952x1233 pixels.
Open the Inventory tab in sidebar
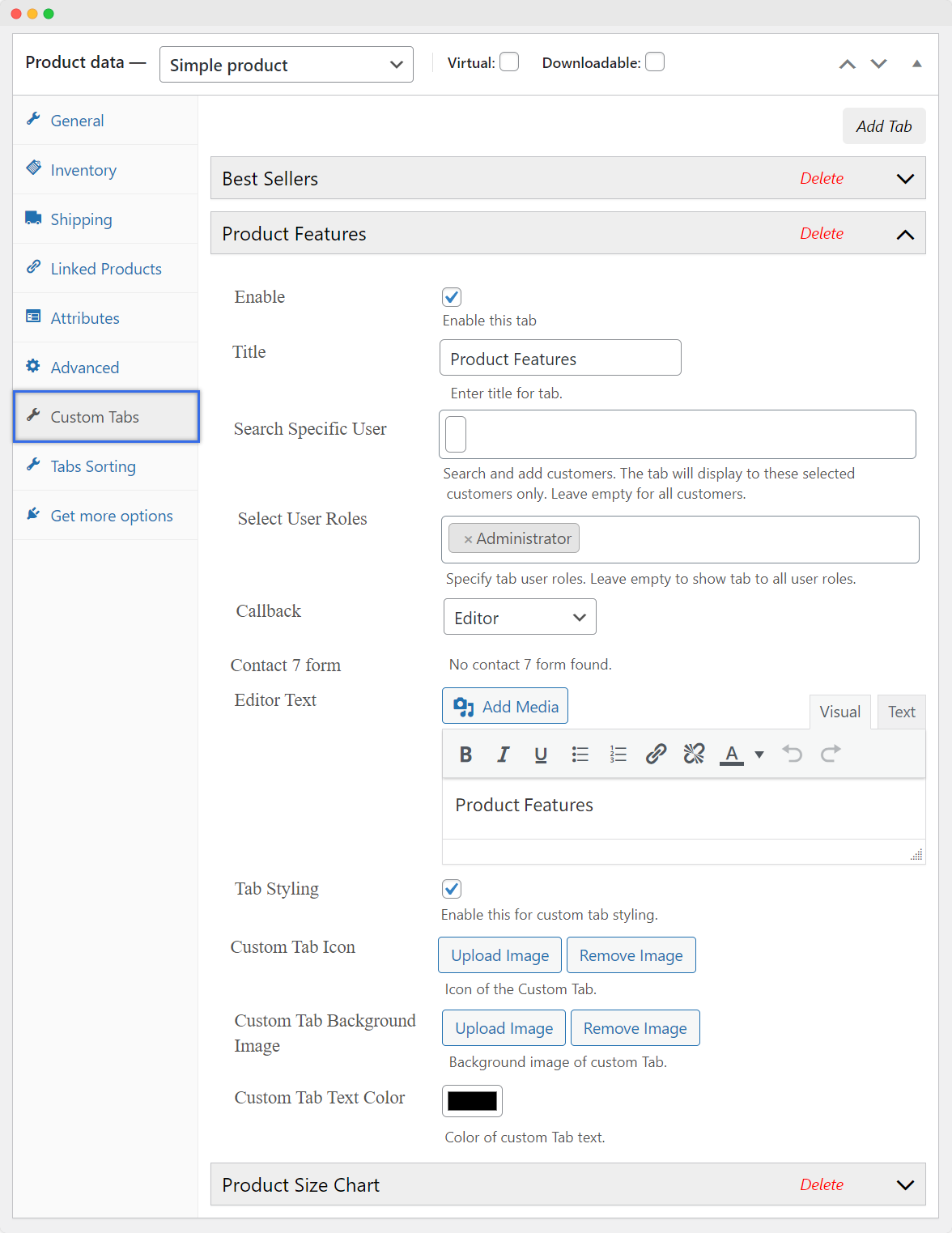[x=83, y=170]
